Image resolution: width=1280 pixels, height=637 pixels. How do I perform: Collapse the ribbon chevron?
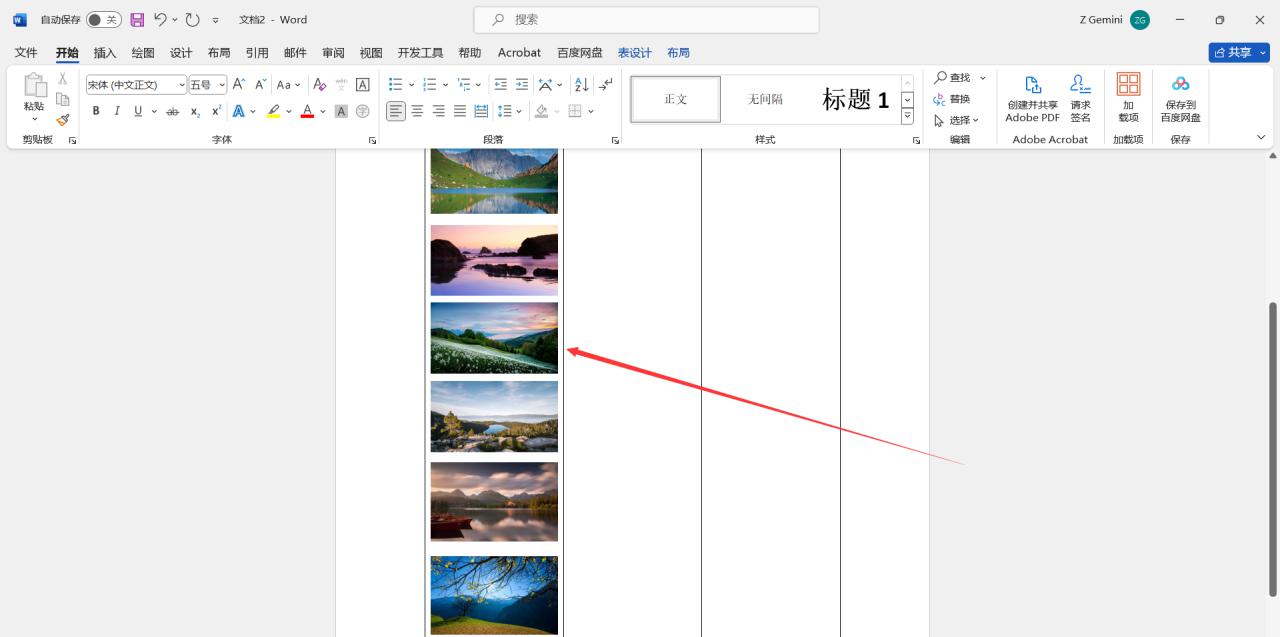pos(1261,137)
